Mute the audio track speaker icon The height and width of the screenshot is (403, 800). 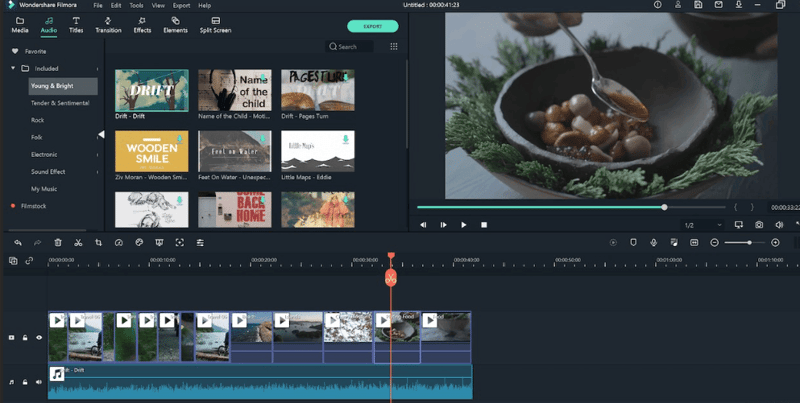(39, 381)
